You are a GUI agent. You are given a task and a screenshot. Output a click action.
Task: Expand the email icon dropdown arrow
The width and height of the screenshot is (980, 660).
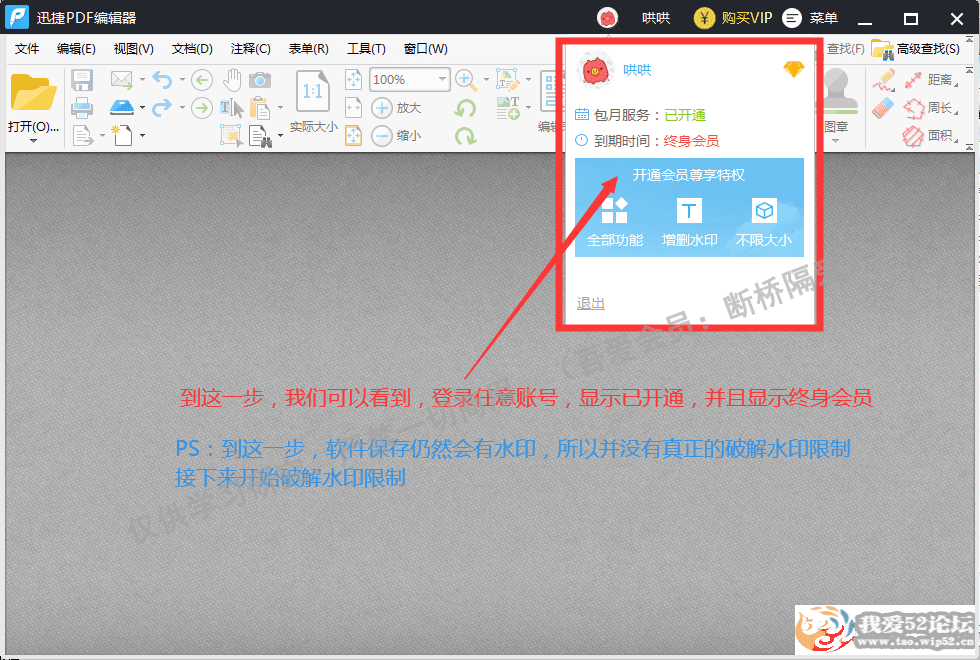tap(142, 79)
